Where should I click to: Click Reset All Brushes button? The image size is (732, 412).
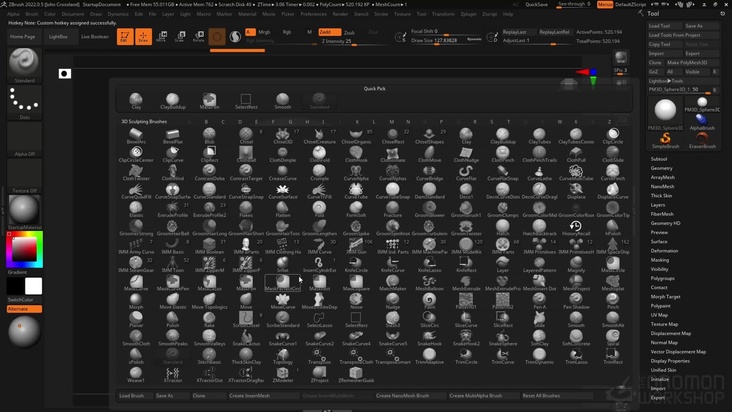[556, 396]
